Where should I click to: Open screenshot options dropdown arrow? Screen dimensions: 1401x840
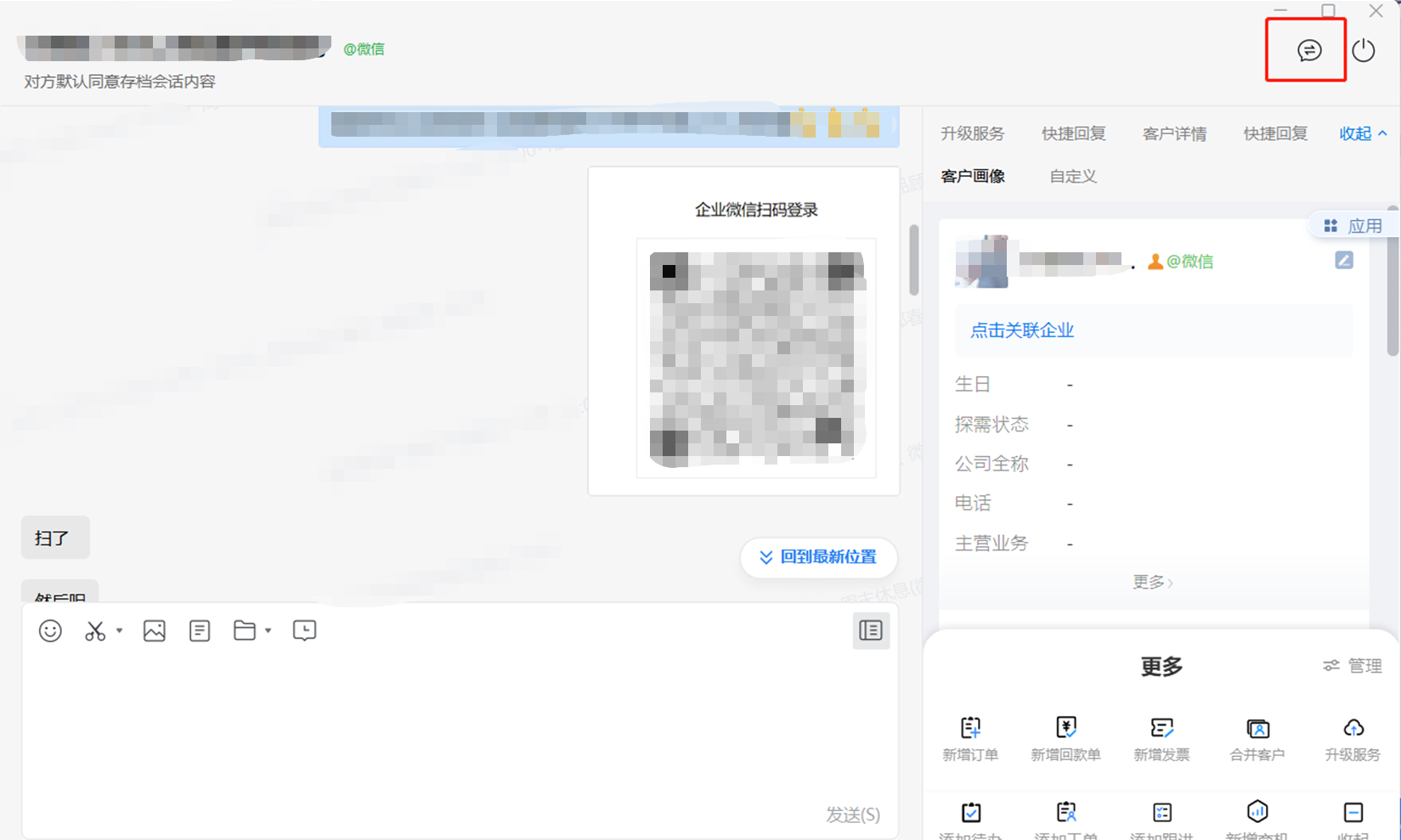[119, 630]
